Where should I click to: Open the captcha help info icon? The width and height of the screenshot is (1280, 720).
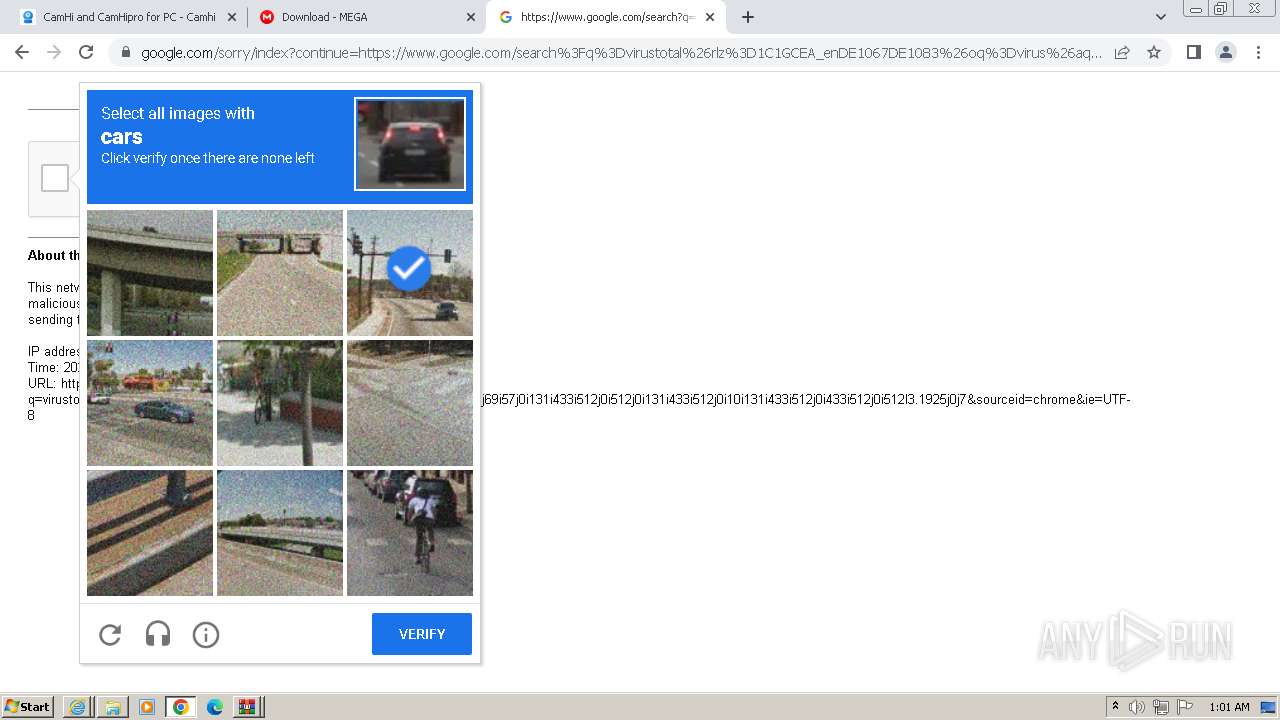click(x=206, y=634)
